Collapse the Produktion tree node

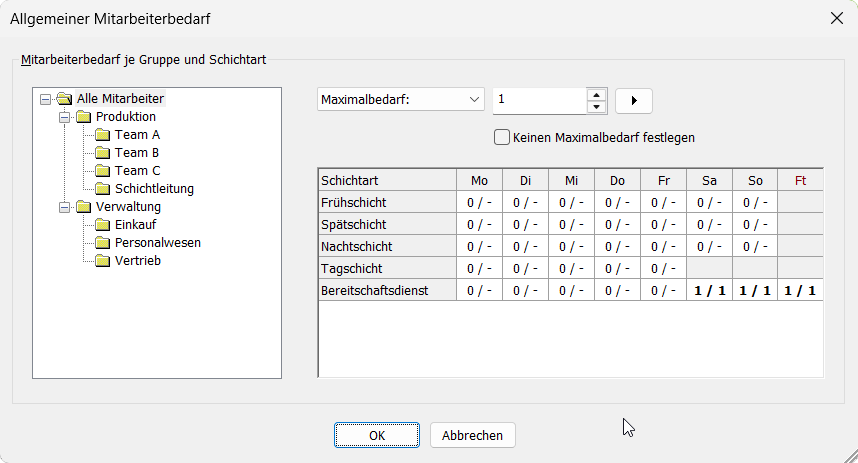[65, 117]
